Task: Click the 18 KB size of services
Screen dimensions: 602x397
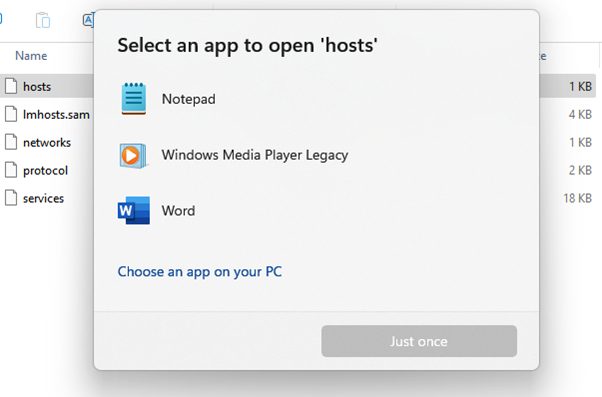Action: [x=577, y=198]
